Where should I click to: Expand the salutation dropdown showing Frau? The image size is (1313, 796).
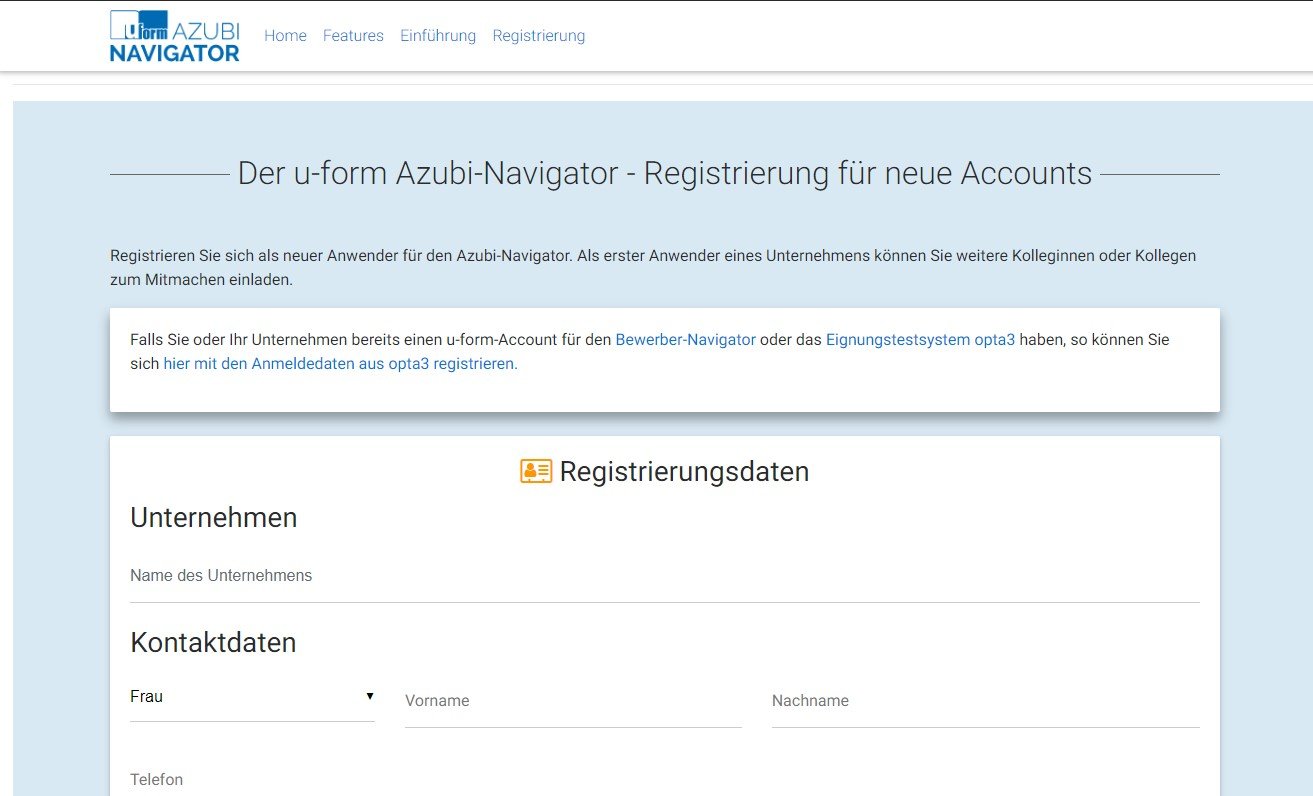click(x=250, y=697)
